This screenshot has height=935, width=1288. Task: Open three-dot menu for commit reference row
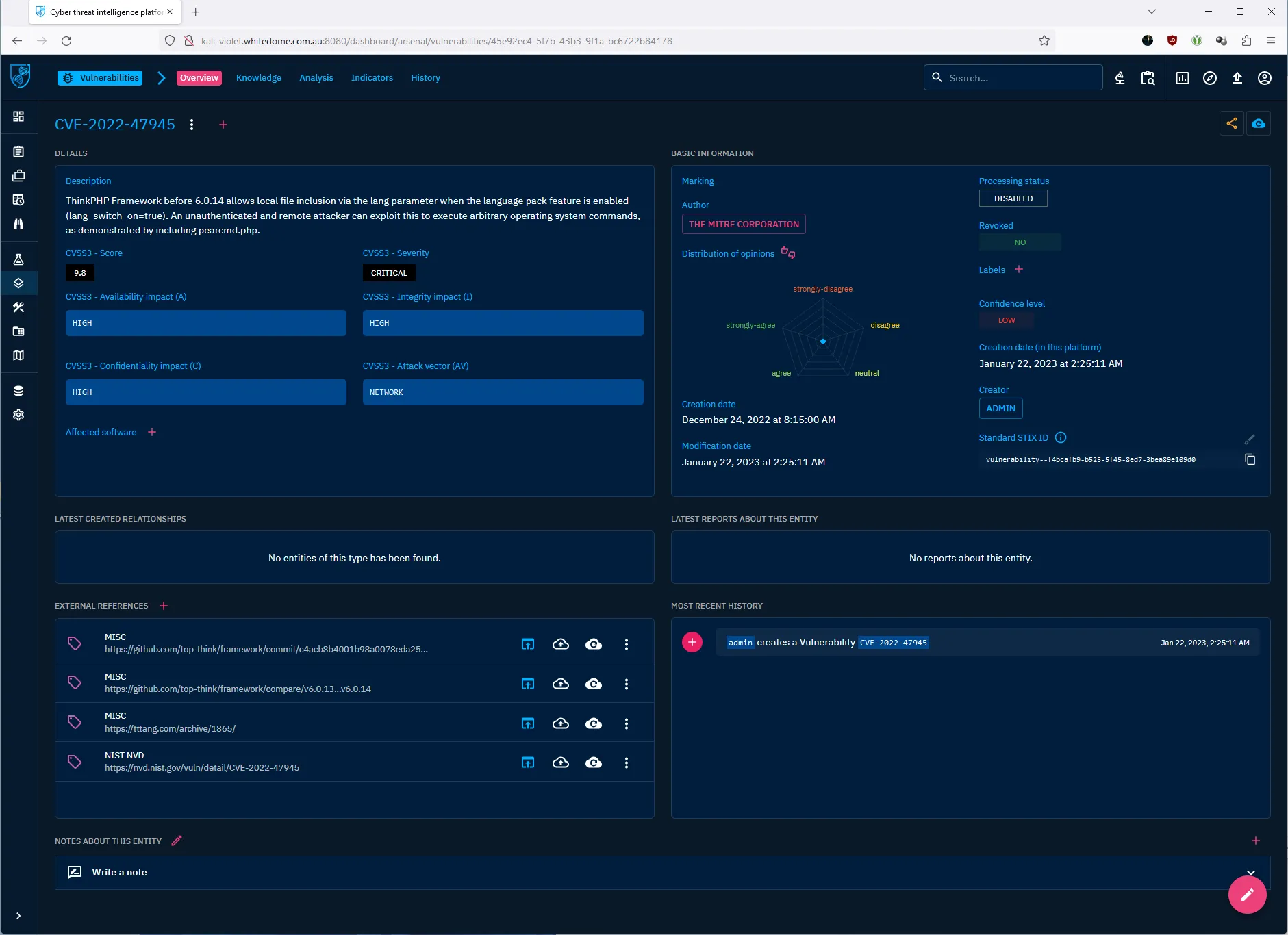(x=627, y=644)
